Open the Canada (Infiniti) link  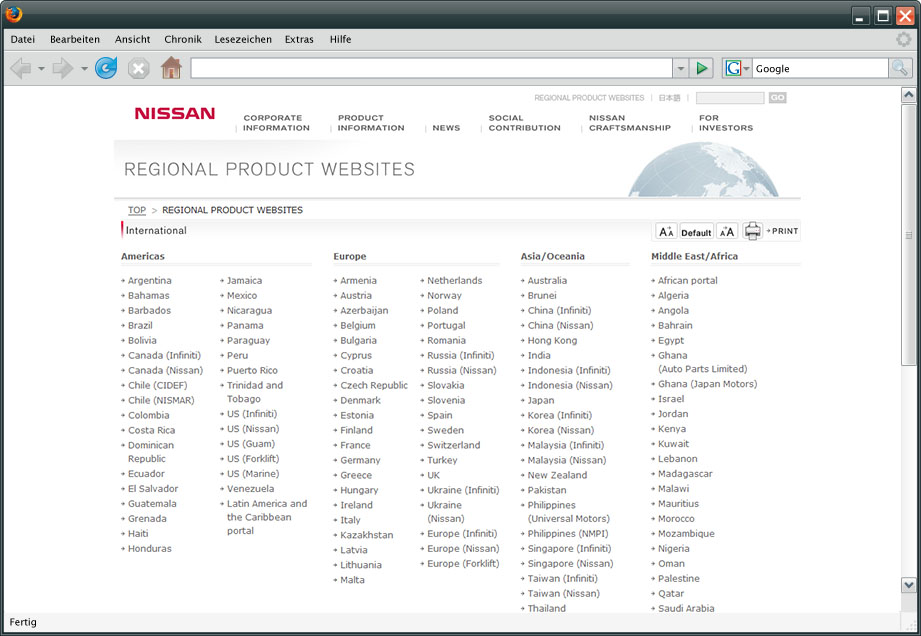click(164, 355)
